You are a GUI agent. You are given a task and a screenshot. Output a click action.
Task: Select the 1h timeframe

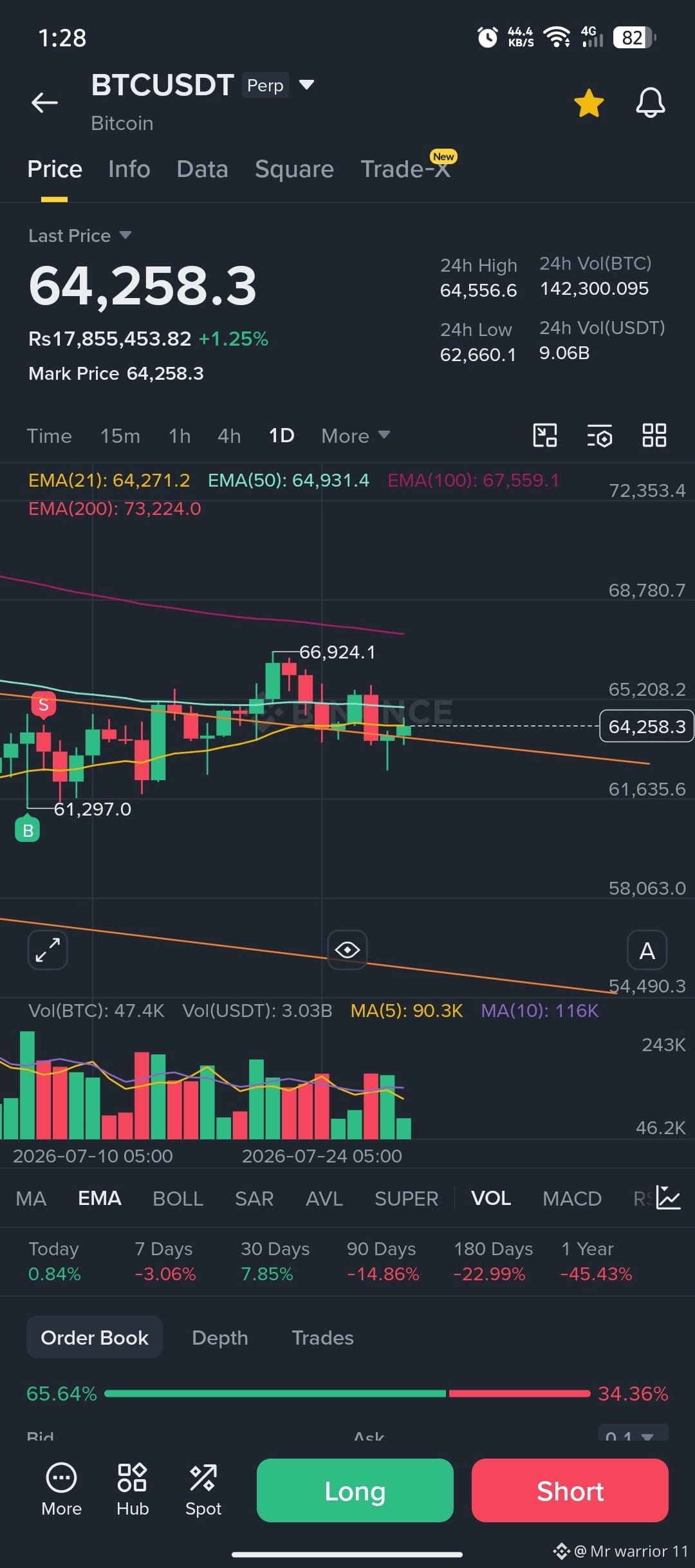(180, 436)
